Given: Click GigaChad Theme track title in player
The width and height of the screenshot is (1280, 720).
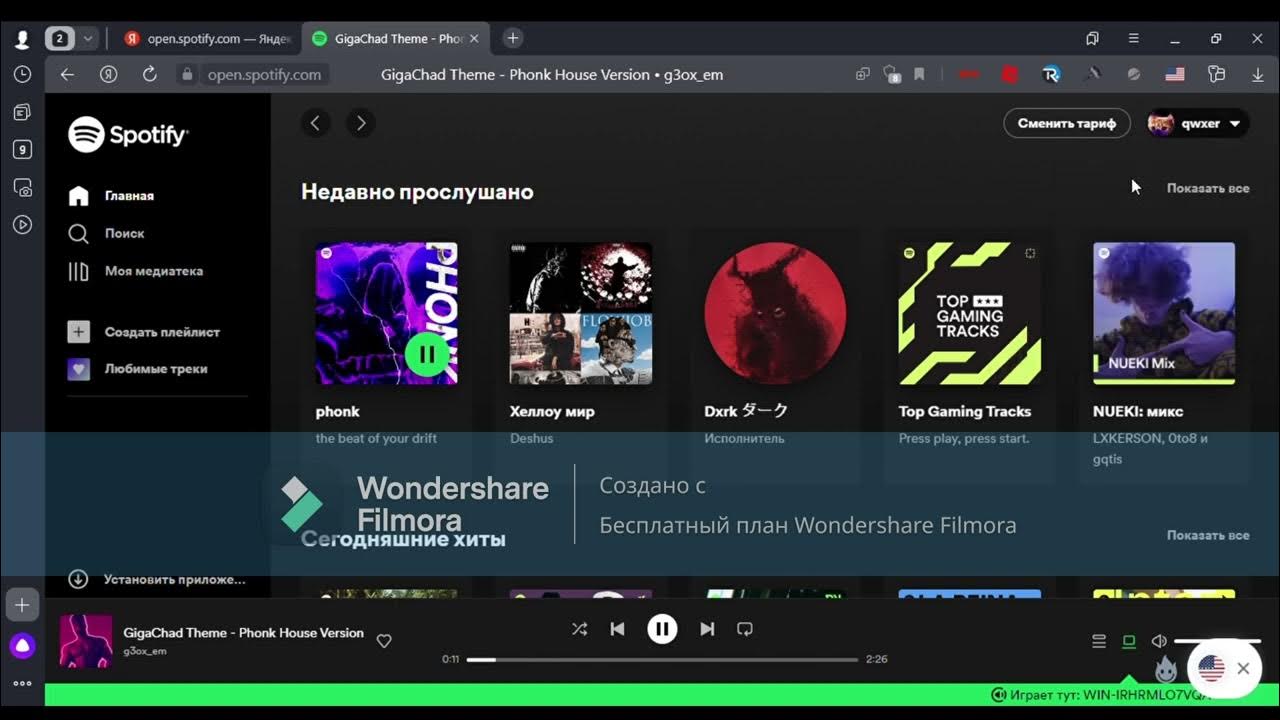Looking at the screenshot, I should [243, 633].
